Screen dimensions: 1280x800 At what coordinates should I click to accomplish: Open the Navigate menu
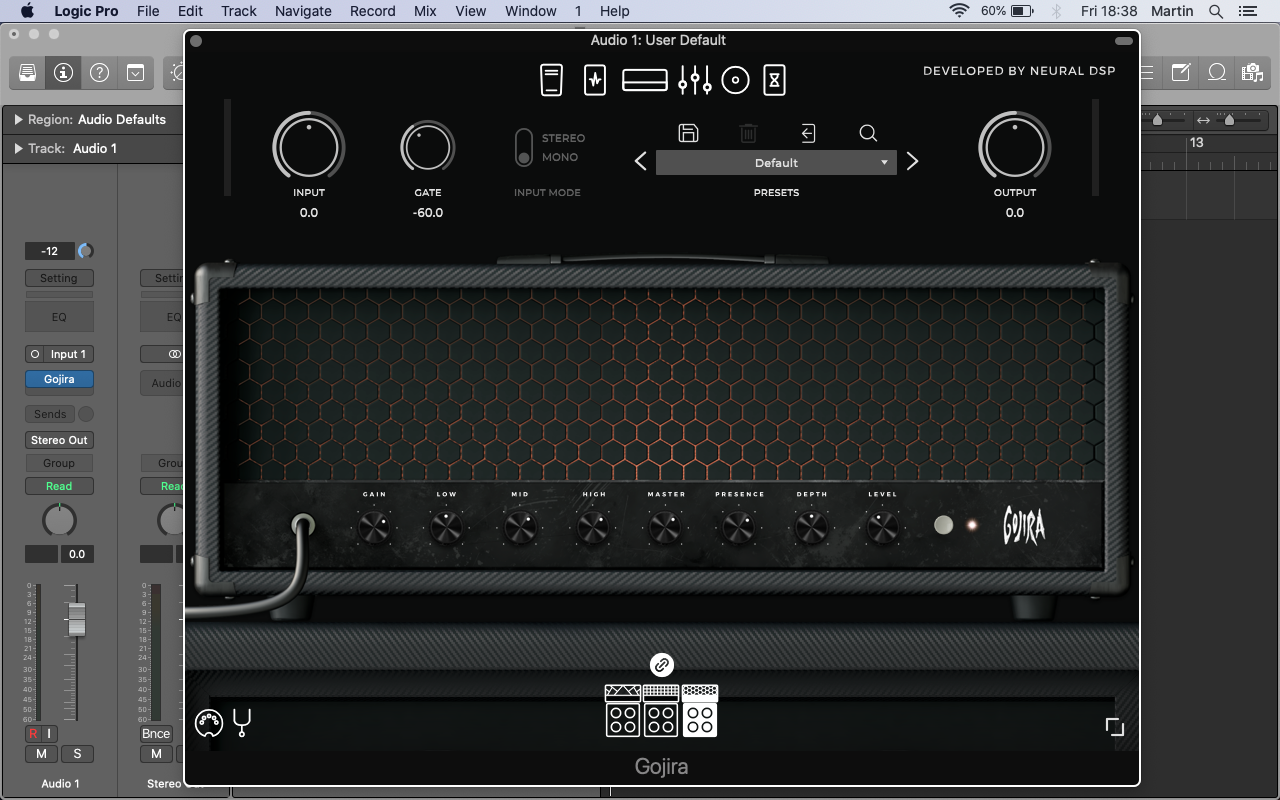point(303,11)
